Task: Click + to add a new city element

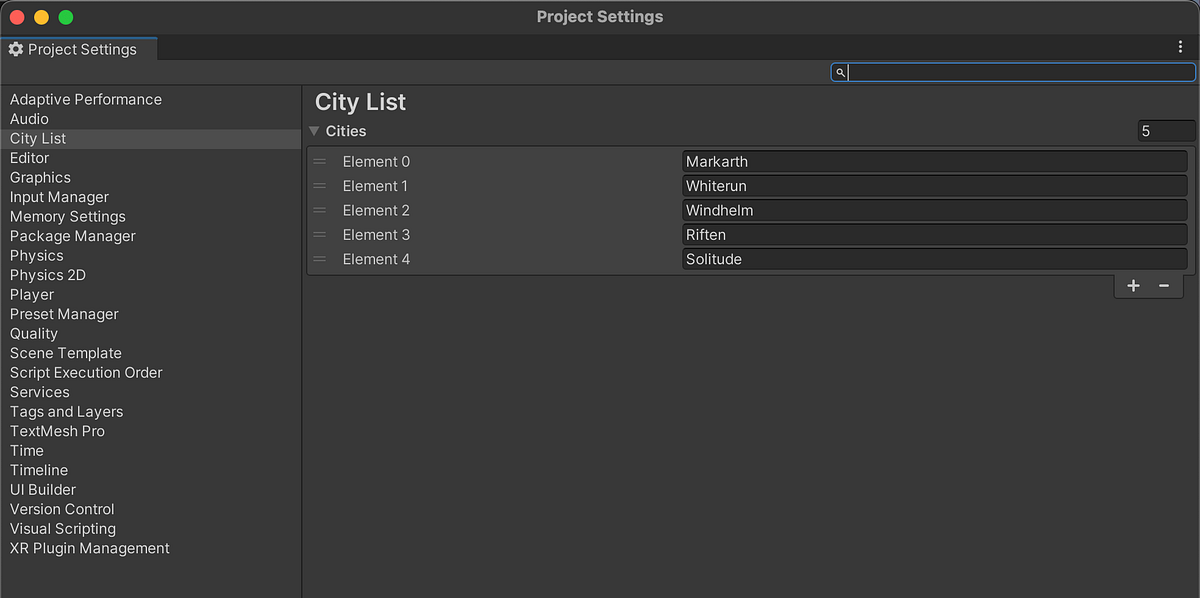Action: [x=1133, y=285]
